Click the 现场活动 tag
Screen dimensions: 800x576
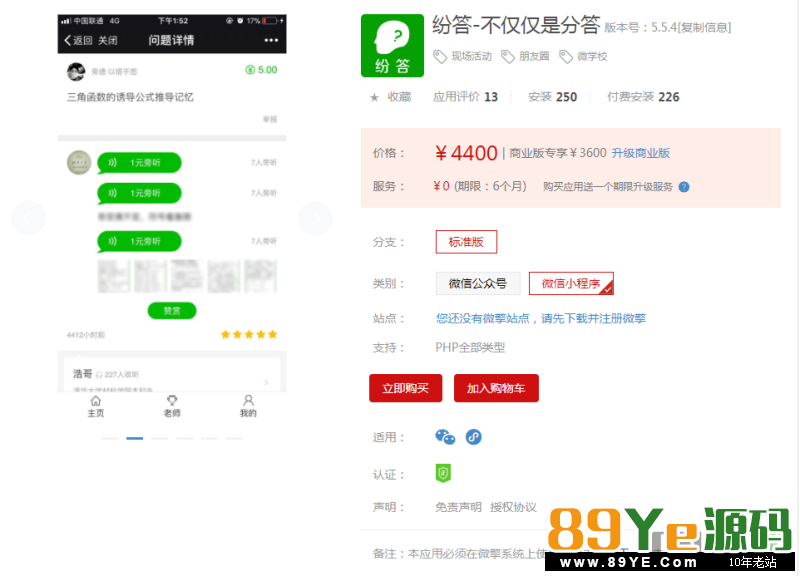463,56
